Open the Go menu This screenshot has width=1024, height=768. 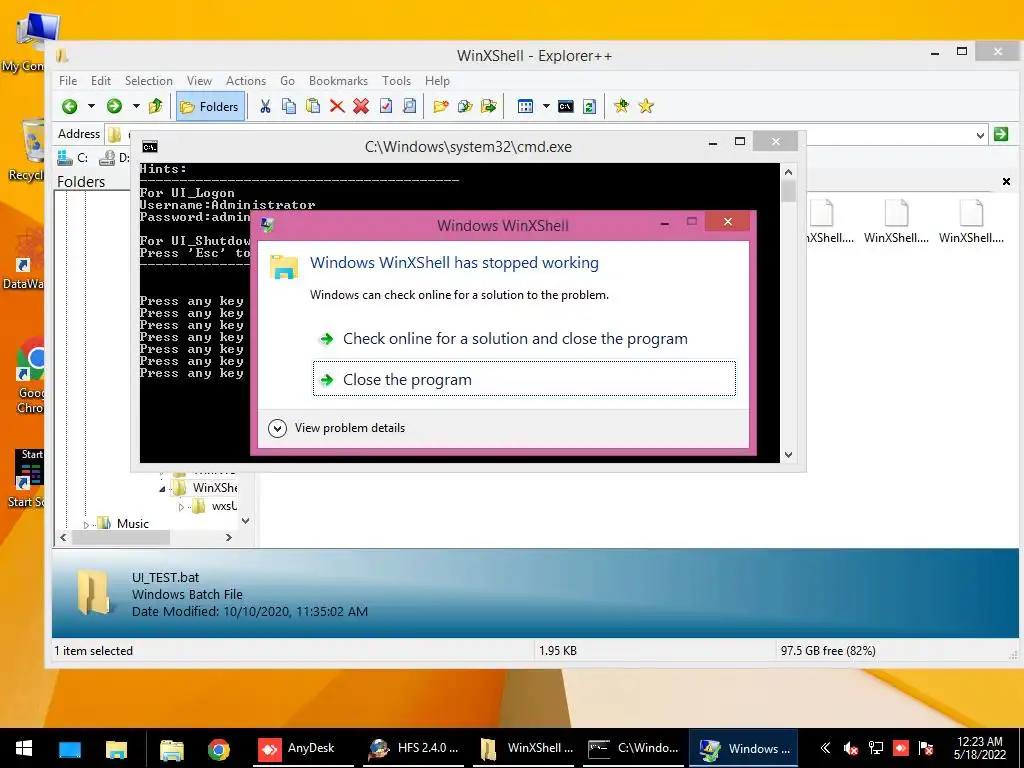point(287,81)
